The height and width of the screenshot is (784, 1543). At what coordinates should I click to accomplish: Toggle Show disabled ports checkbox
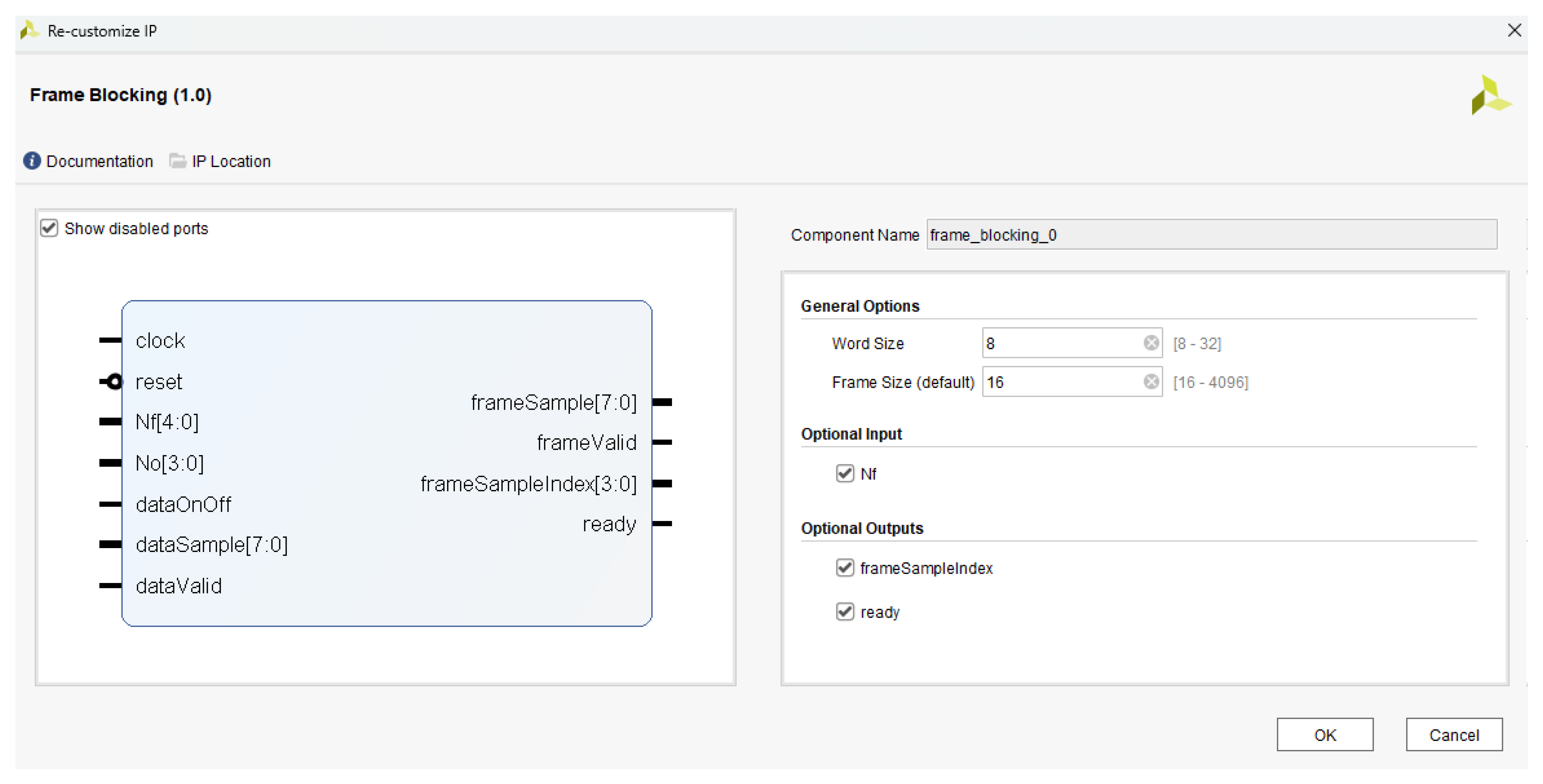(49, 228)
